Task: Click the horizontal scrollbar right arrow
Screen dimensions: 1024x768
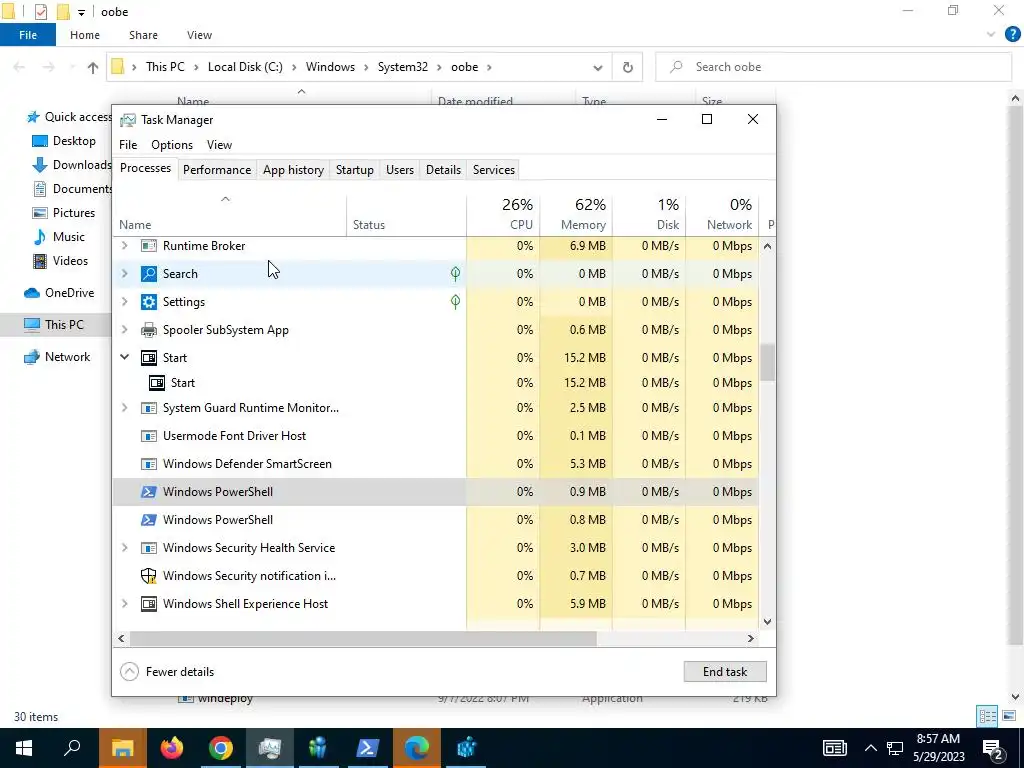Action: click(750, 639)
